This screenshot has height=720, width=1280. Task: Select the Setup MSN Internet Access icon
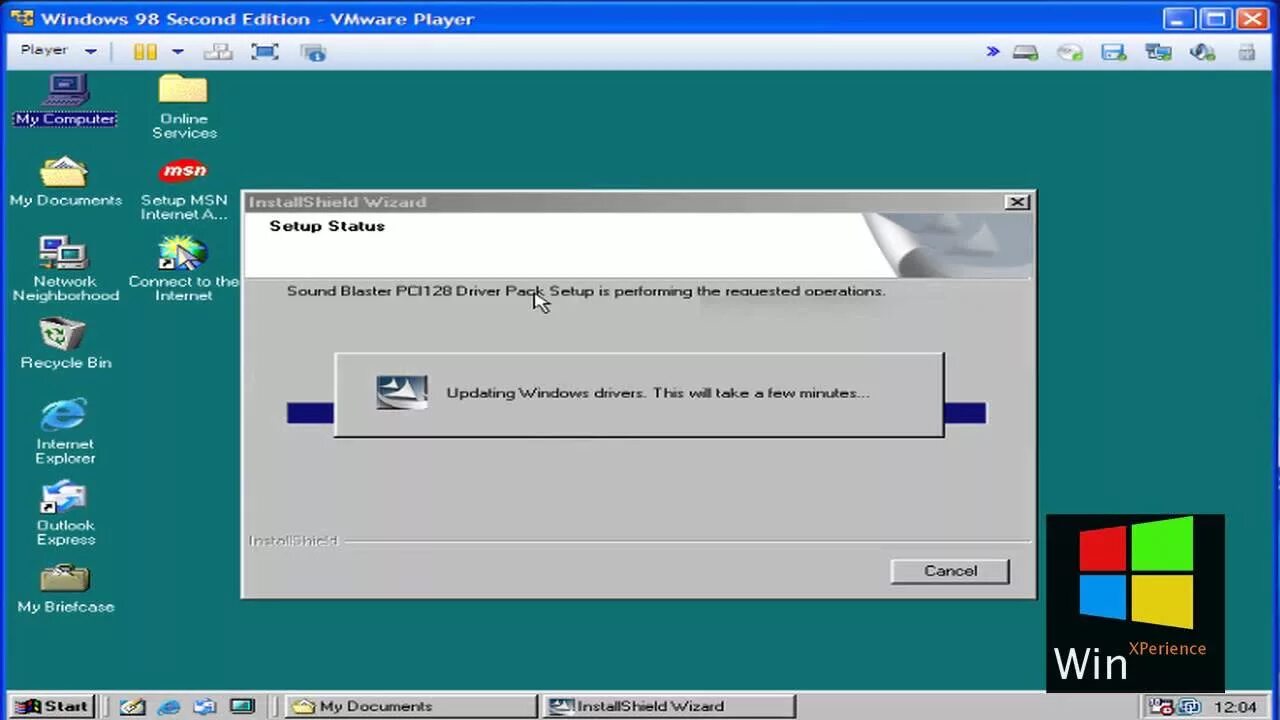tap(184, 188)
